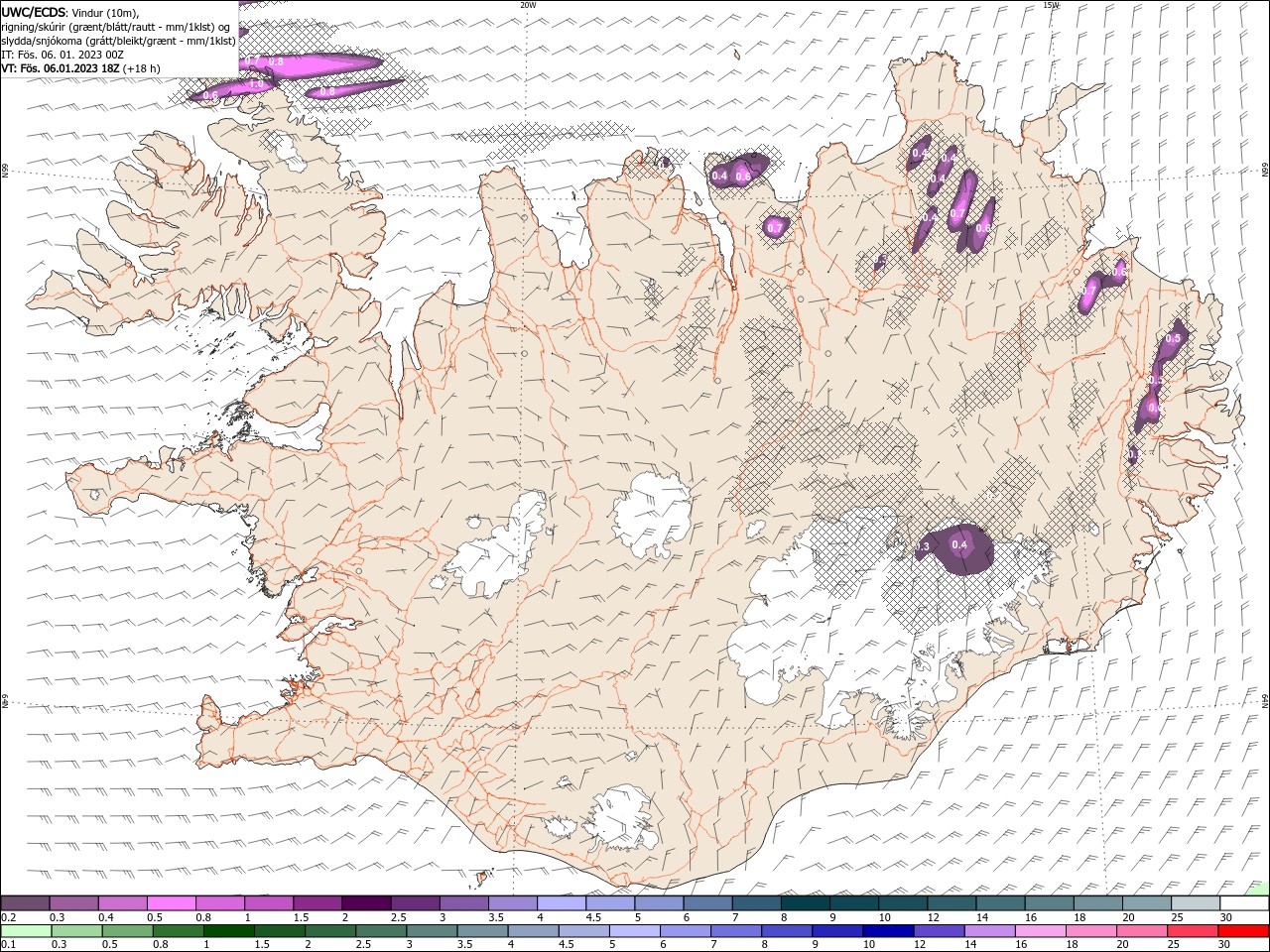Click the '30' label under the upper legend row
Viewport: 1270px width, 952px height.
tap(1226, 917)
